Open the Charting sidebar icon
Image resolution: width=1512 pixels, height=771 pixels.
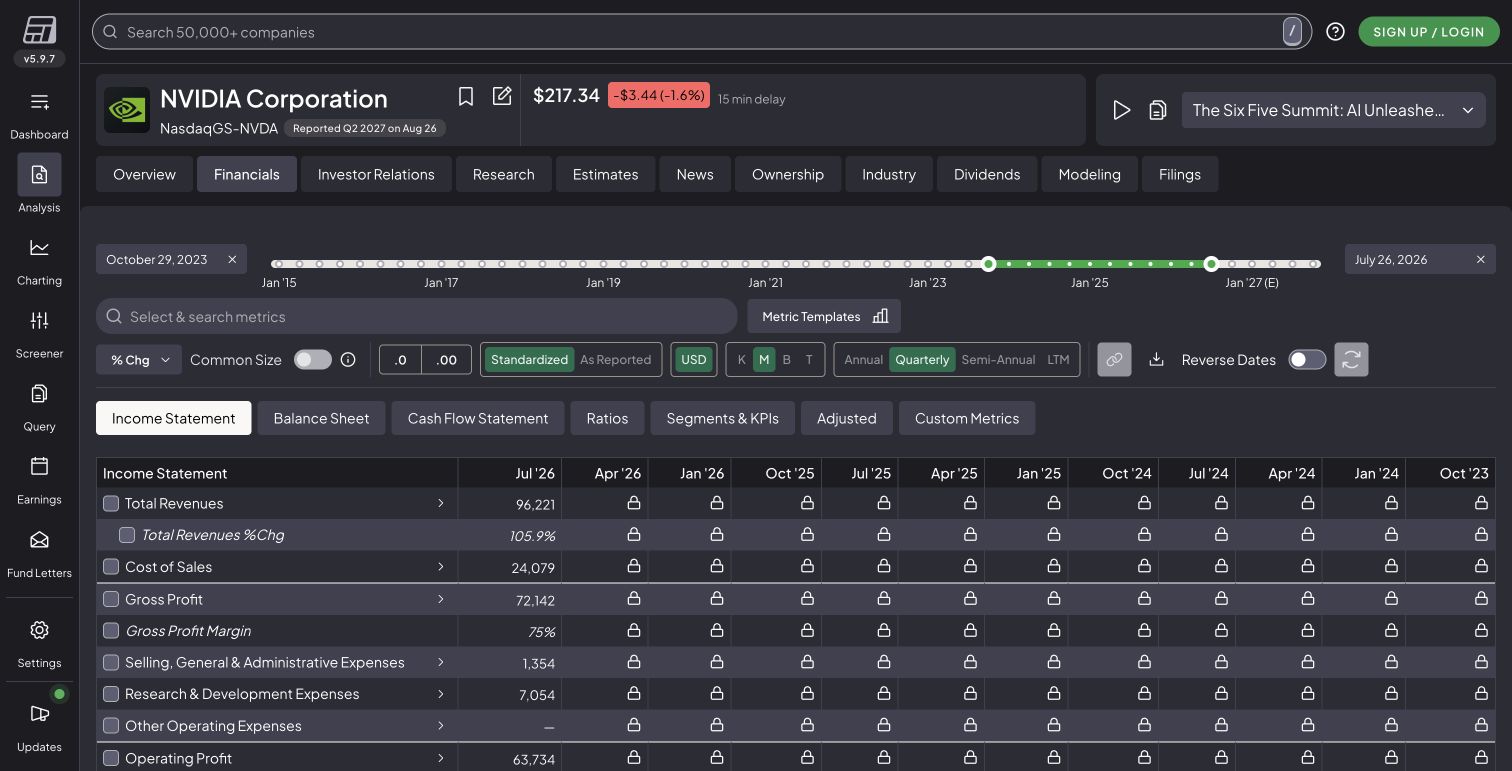point(39,247)
